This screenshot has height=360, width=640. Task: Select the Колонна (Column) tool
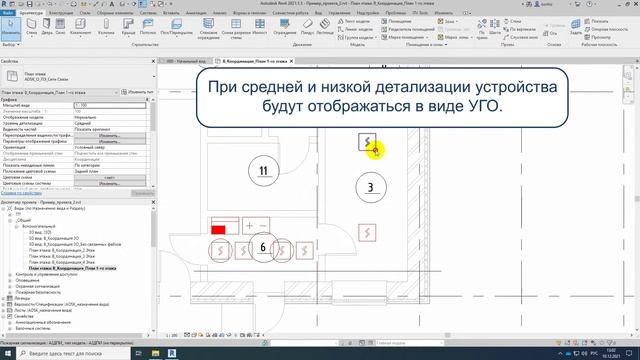[x=106, y=27]
